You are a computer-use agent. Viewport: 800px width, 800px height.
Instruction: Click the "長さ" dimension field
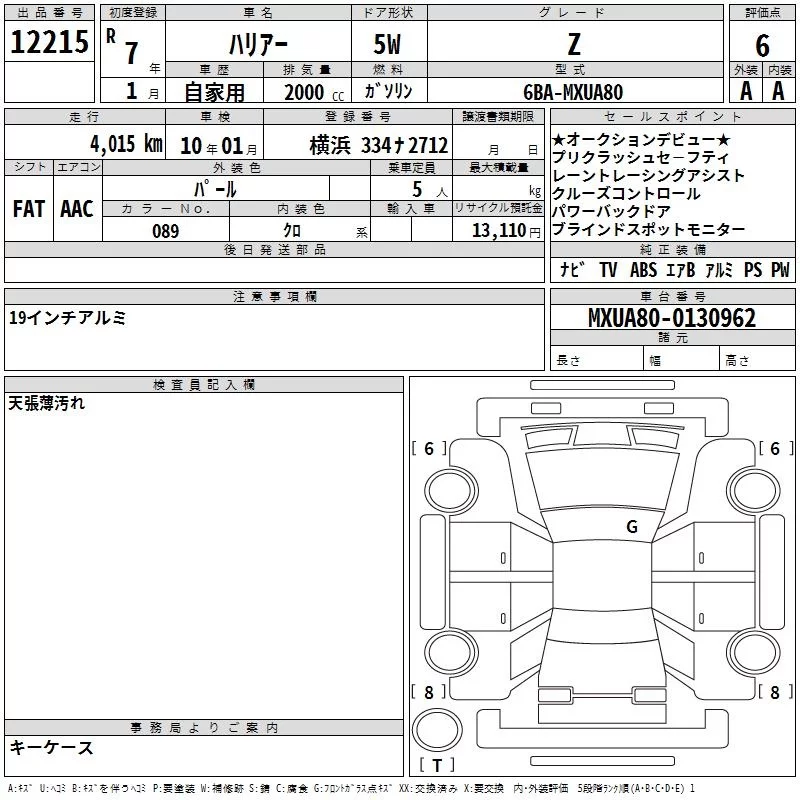(596, 358)
